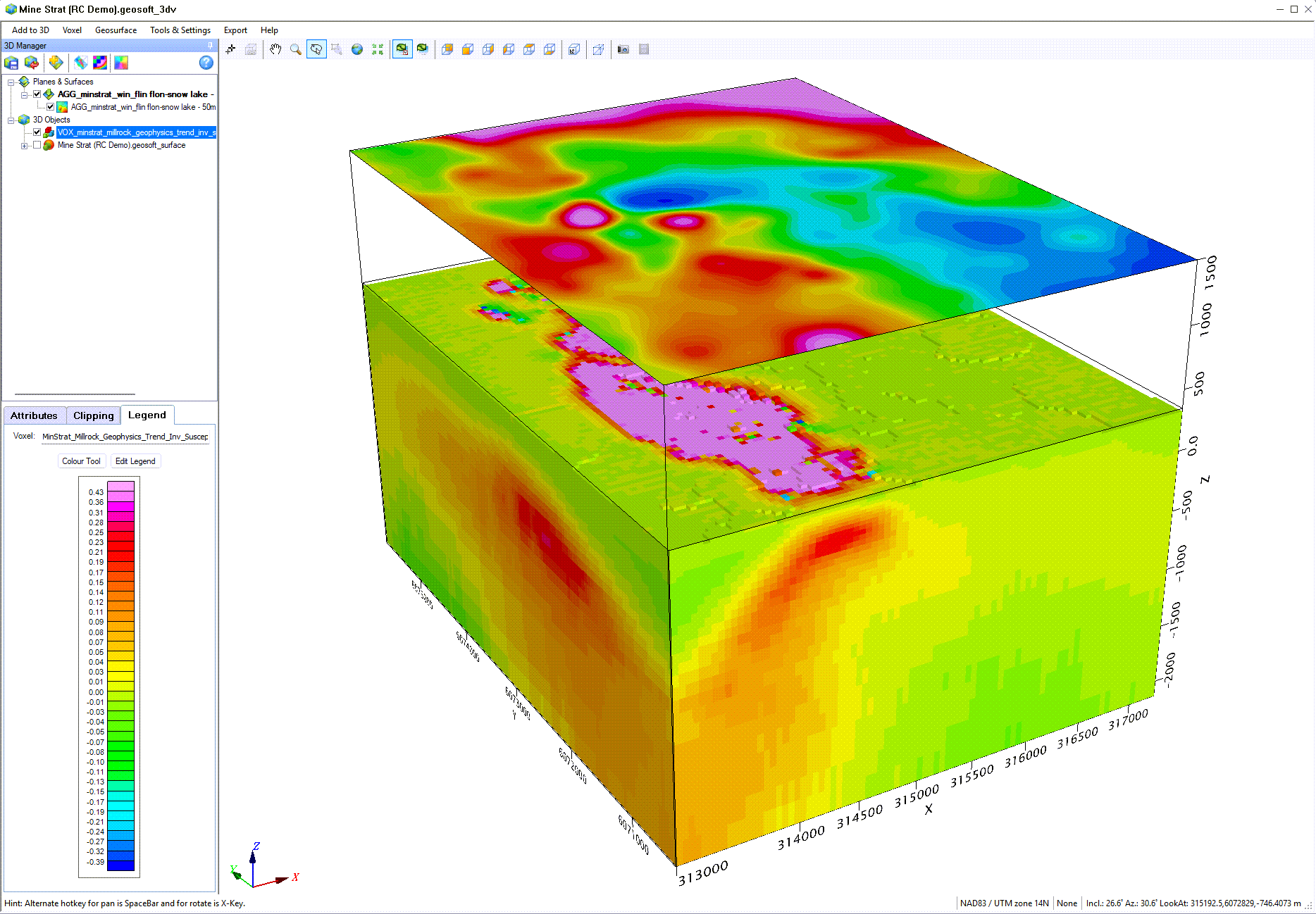Click the second orange cube view preset icon
This screenshot has width=1316, height=914.
click(467, 49)
